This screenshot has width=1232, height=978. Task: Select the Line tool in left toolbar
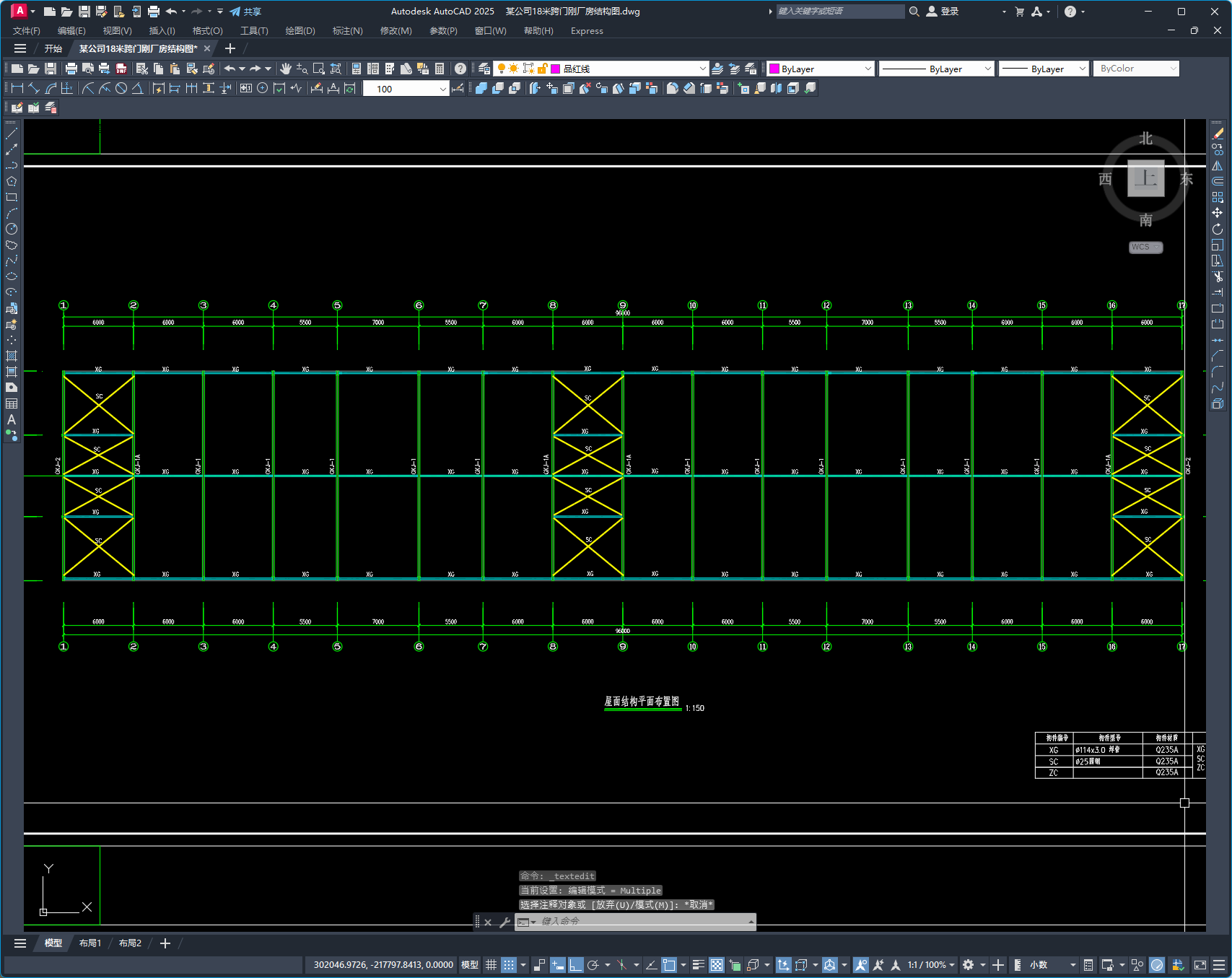12,134
